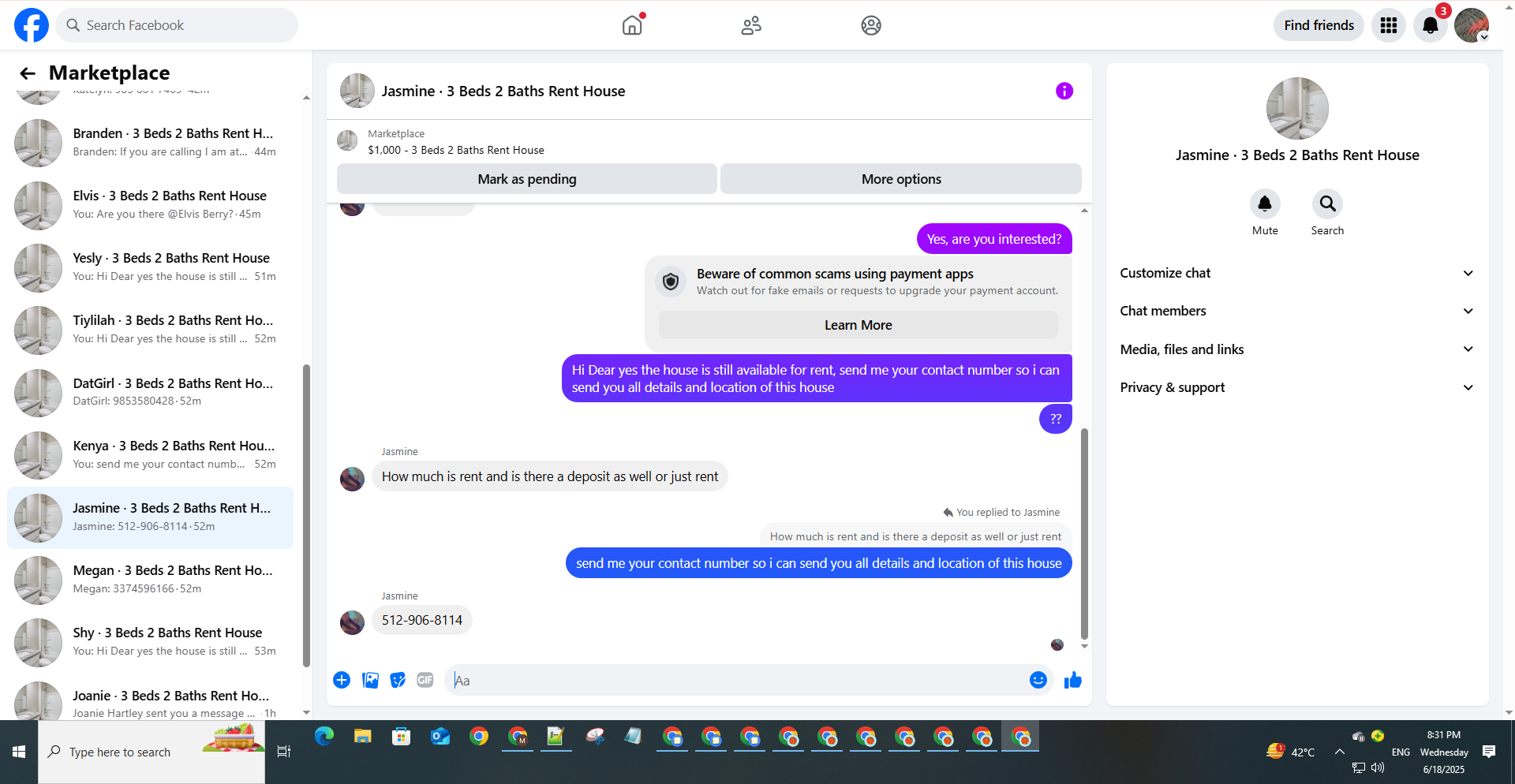
Task: Click the Facebook logo
Action: pyautogui.click(x=32, y=25)
